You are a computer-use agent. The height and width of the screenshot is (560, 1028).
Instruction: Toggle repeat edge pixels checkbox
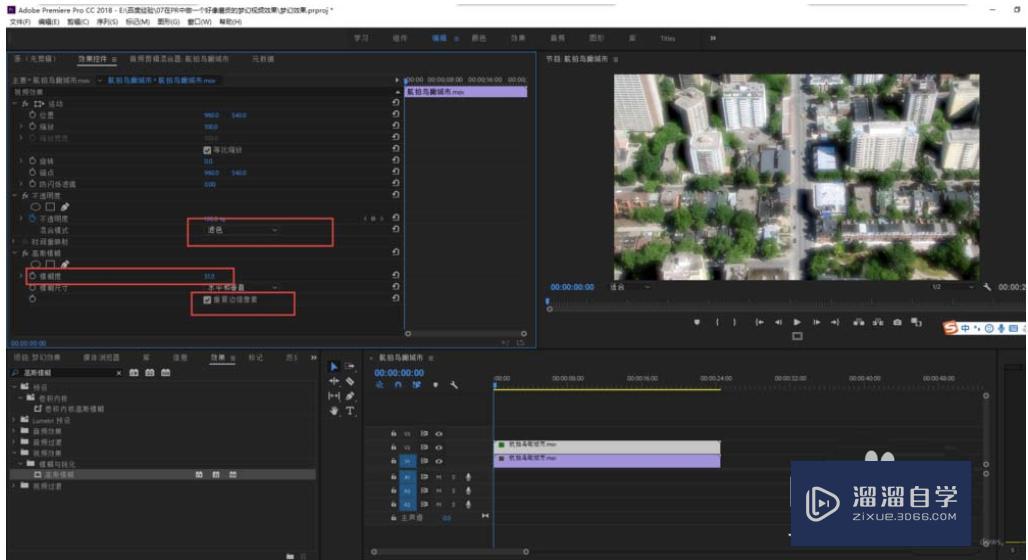coord(207,300)
